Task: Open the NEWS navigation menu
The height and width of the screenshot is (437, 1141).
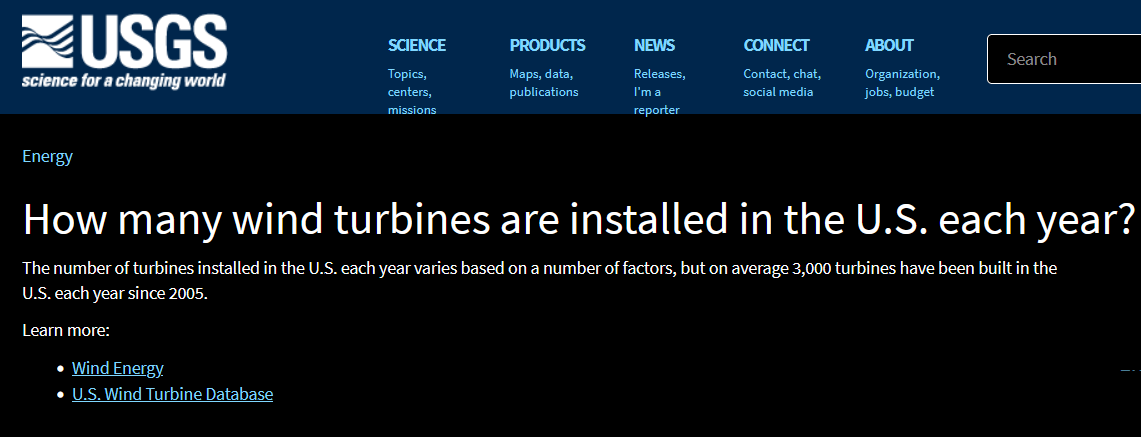Action: [654, 45]
